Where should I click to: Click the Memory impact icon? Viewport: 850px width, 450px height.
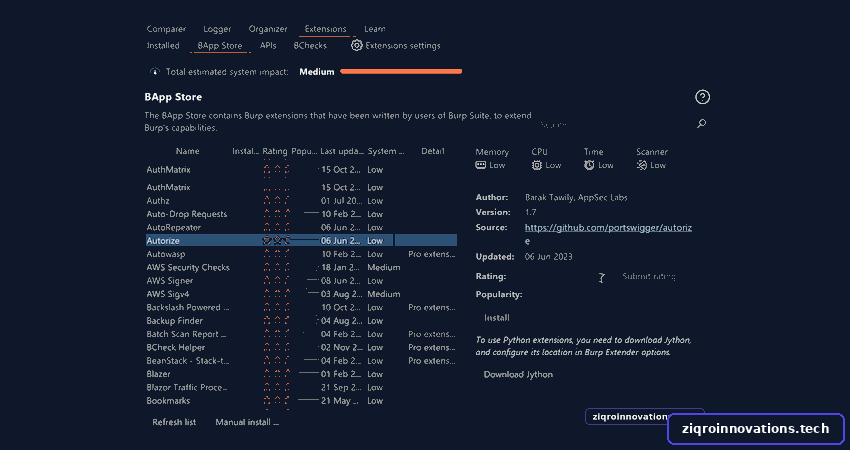coord(480,165)
